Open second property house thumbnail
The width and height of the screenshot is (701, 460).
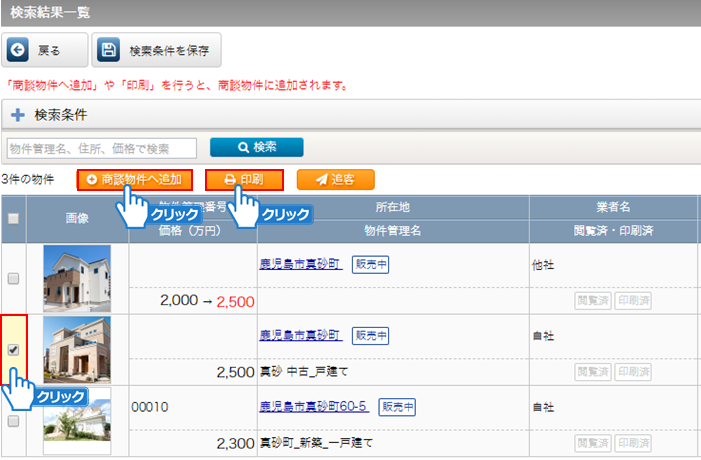(77, 350)
